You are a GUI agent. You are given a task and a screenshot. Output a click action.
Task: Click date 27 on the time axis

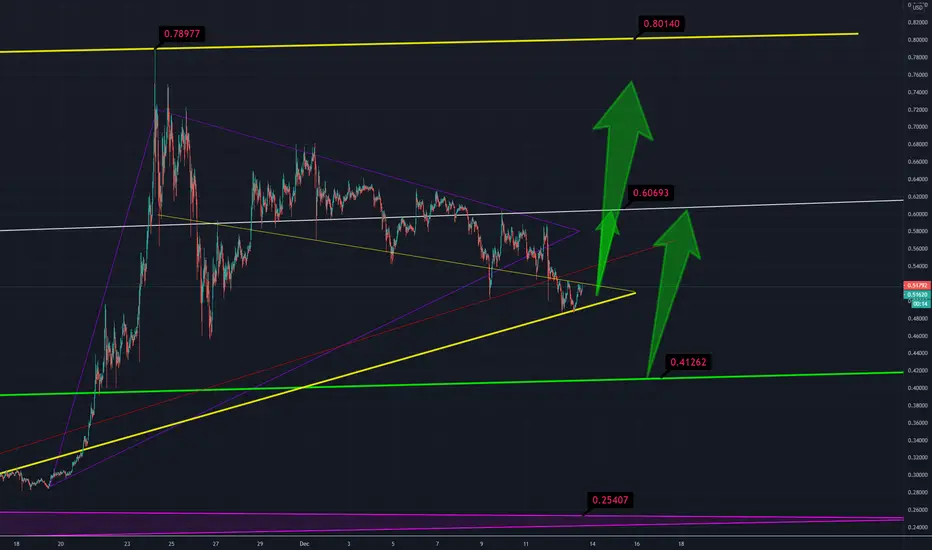click(216, 544)
